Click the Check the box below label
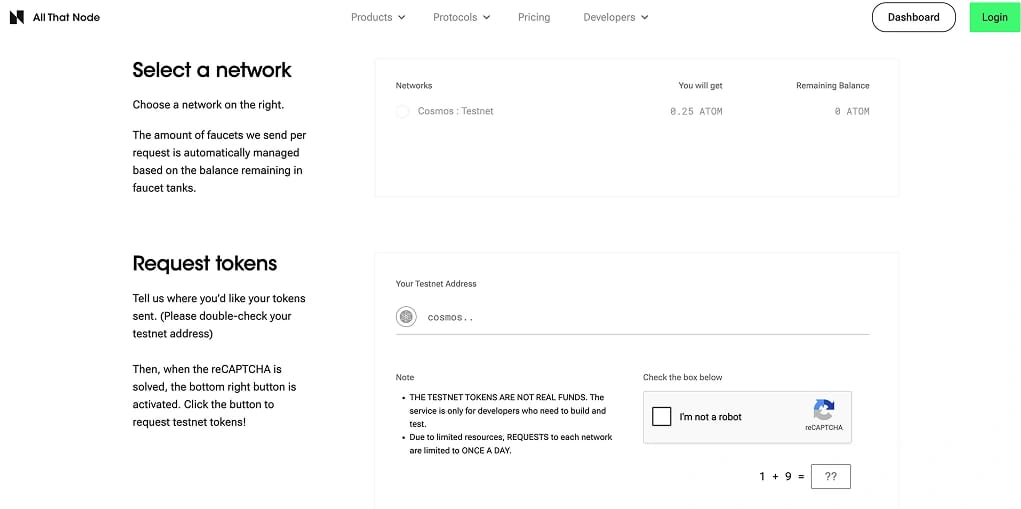1021x509 pixels. [x=682, y=378]
